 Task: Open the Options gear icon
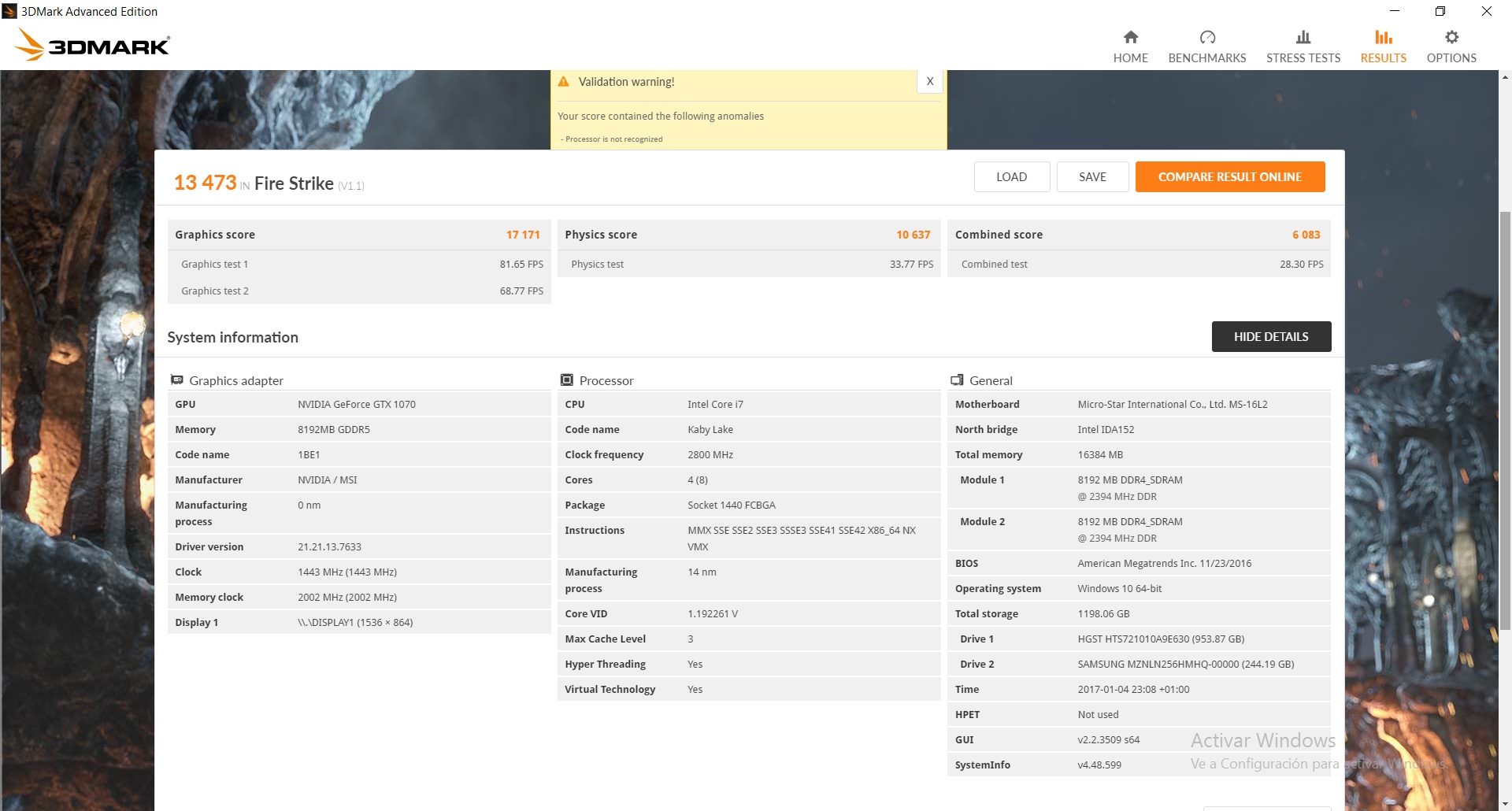click(1451, 37)
